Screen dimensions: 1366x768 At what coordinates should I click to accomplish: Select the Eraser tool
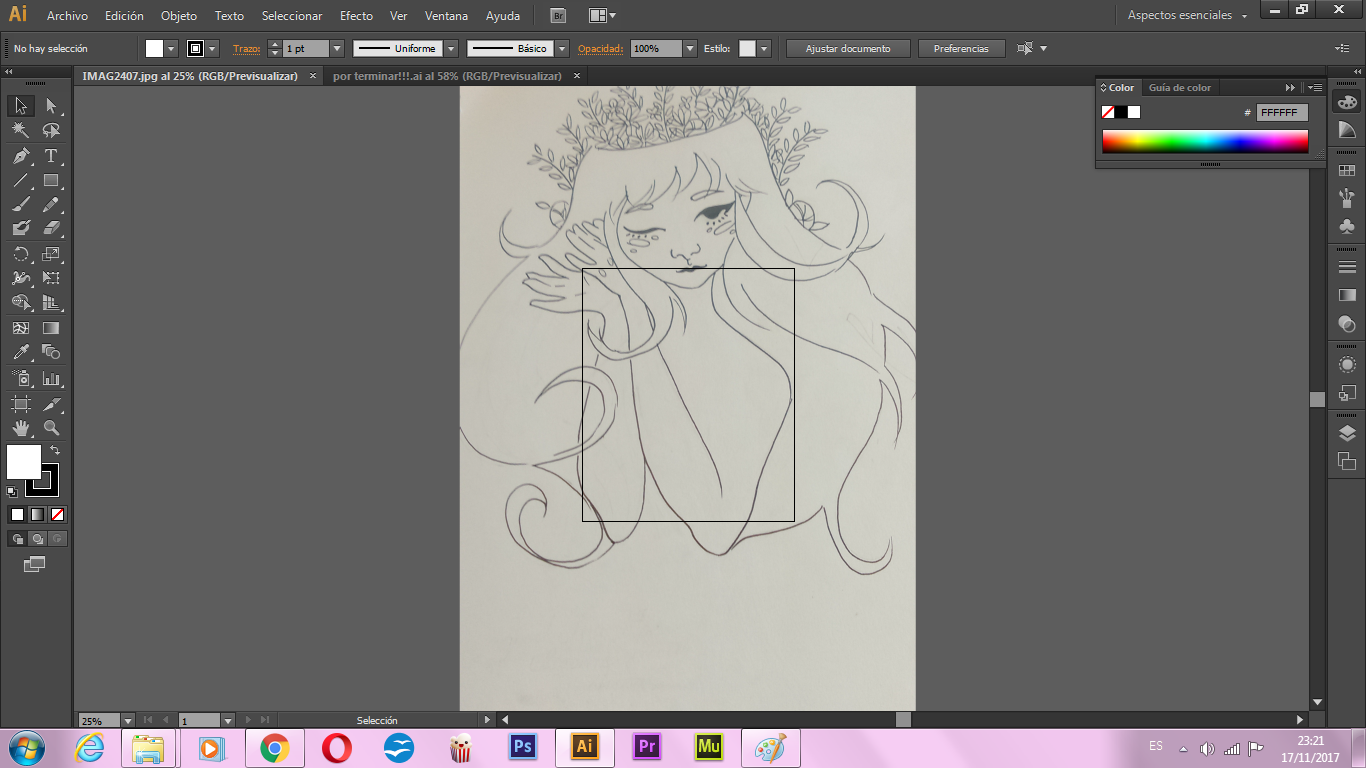coord(51,229)
